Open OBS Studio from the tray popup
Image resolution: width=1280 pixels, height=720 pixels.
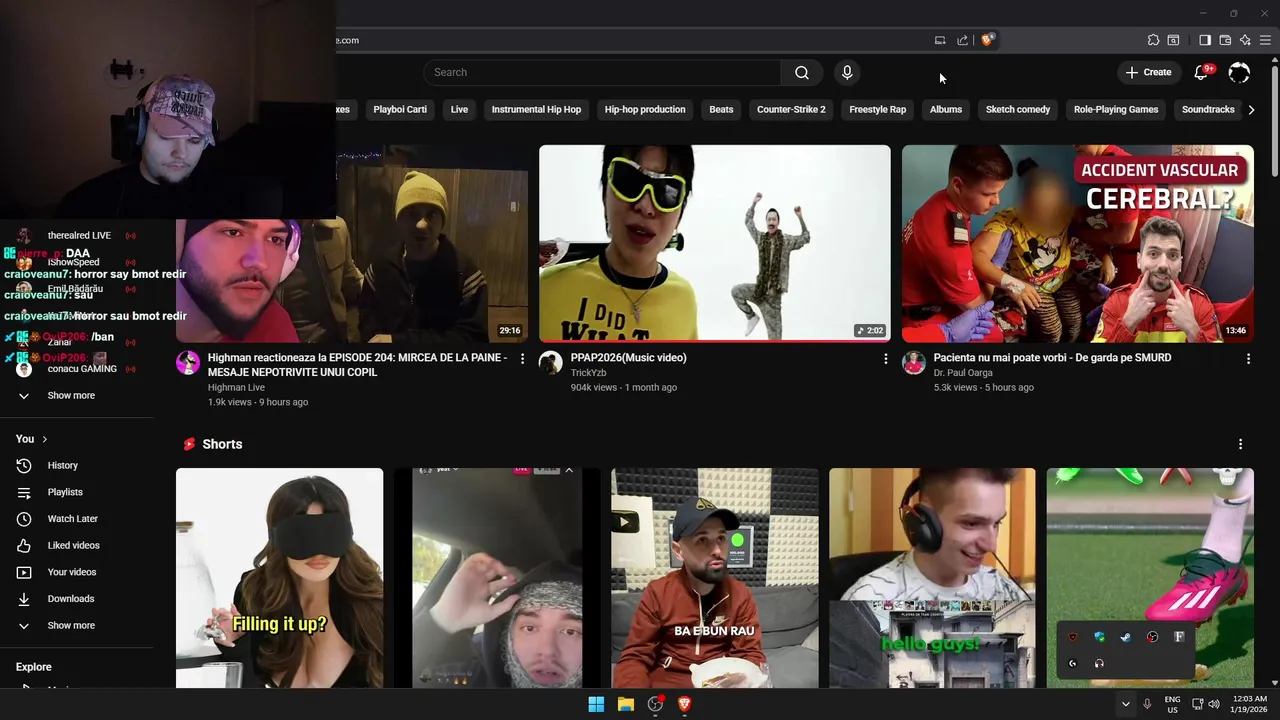coord(1153,637)
